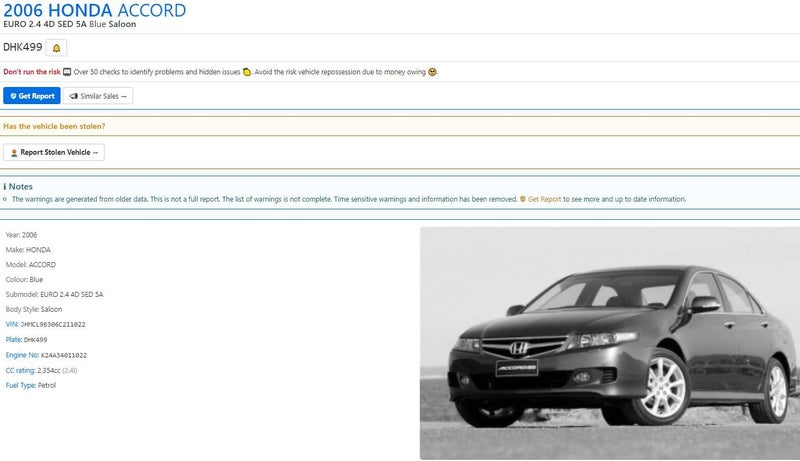Click the thief icon on Report Stolen Vehicle
800x461 pixels.
14,152
